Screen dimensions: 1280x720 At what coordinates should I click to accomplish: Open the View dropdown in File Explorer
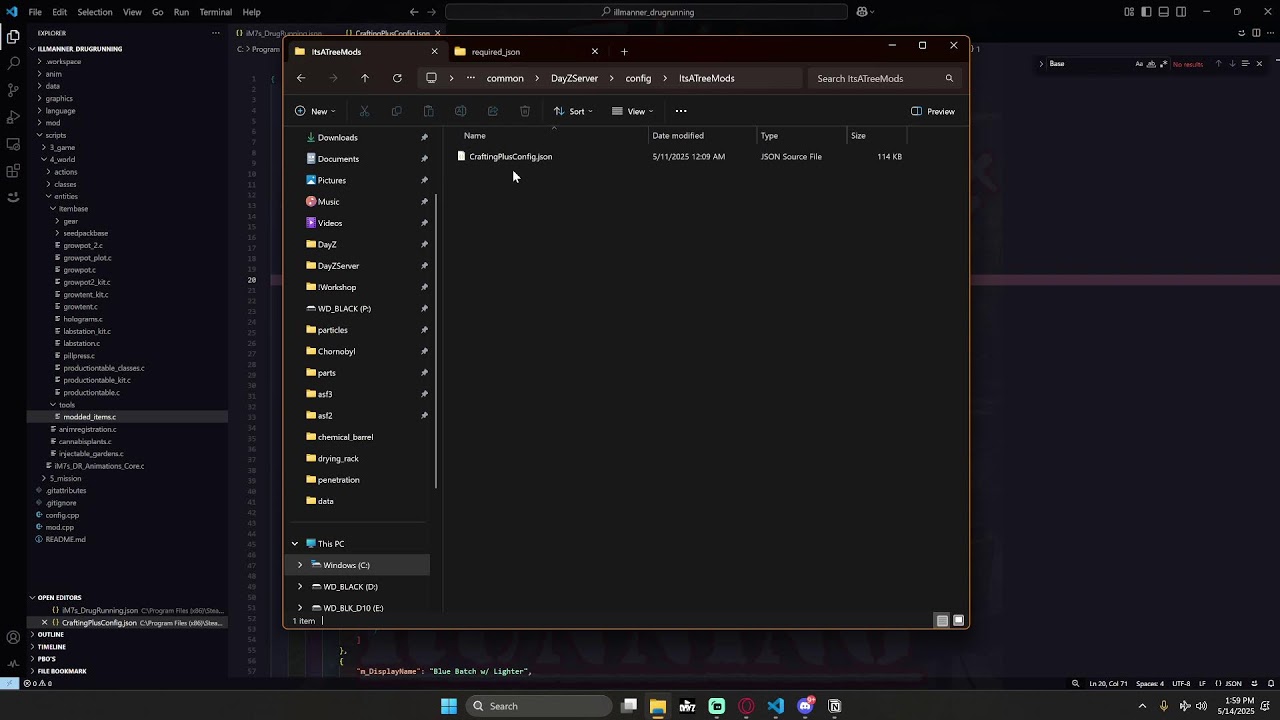click(633, 111)
